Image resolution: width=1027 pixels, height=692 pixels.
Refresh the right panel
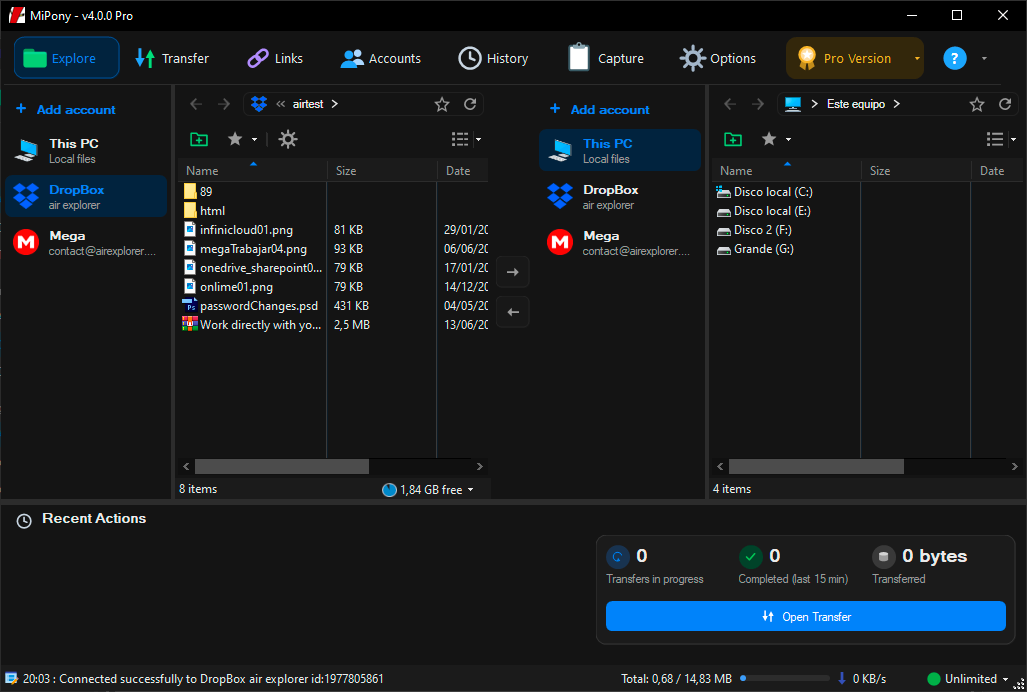1005,103
